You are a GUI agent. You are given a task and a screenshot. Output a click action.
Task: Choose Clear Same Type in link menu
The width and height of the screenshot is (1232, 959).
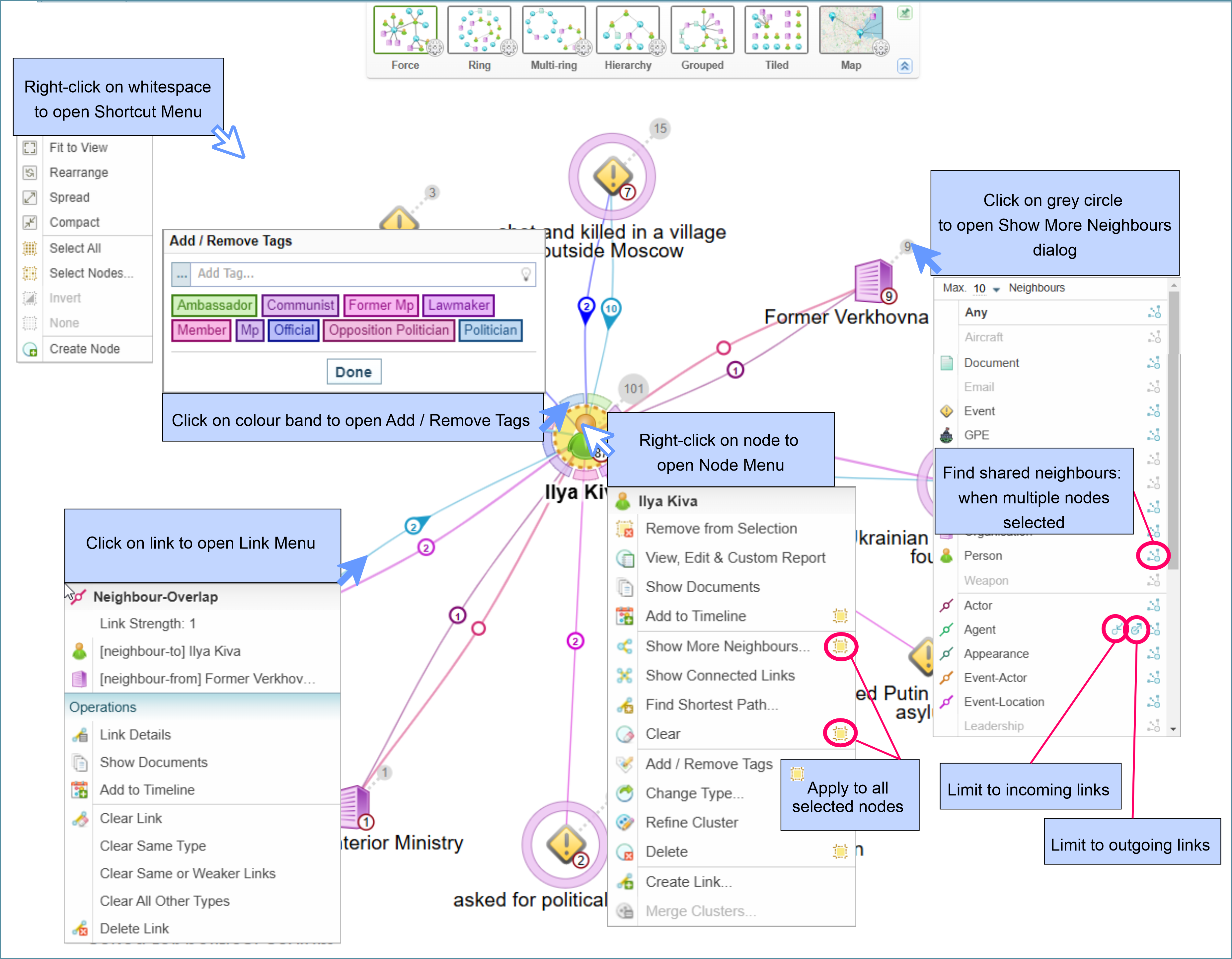153,846
